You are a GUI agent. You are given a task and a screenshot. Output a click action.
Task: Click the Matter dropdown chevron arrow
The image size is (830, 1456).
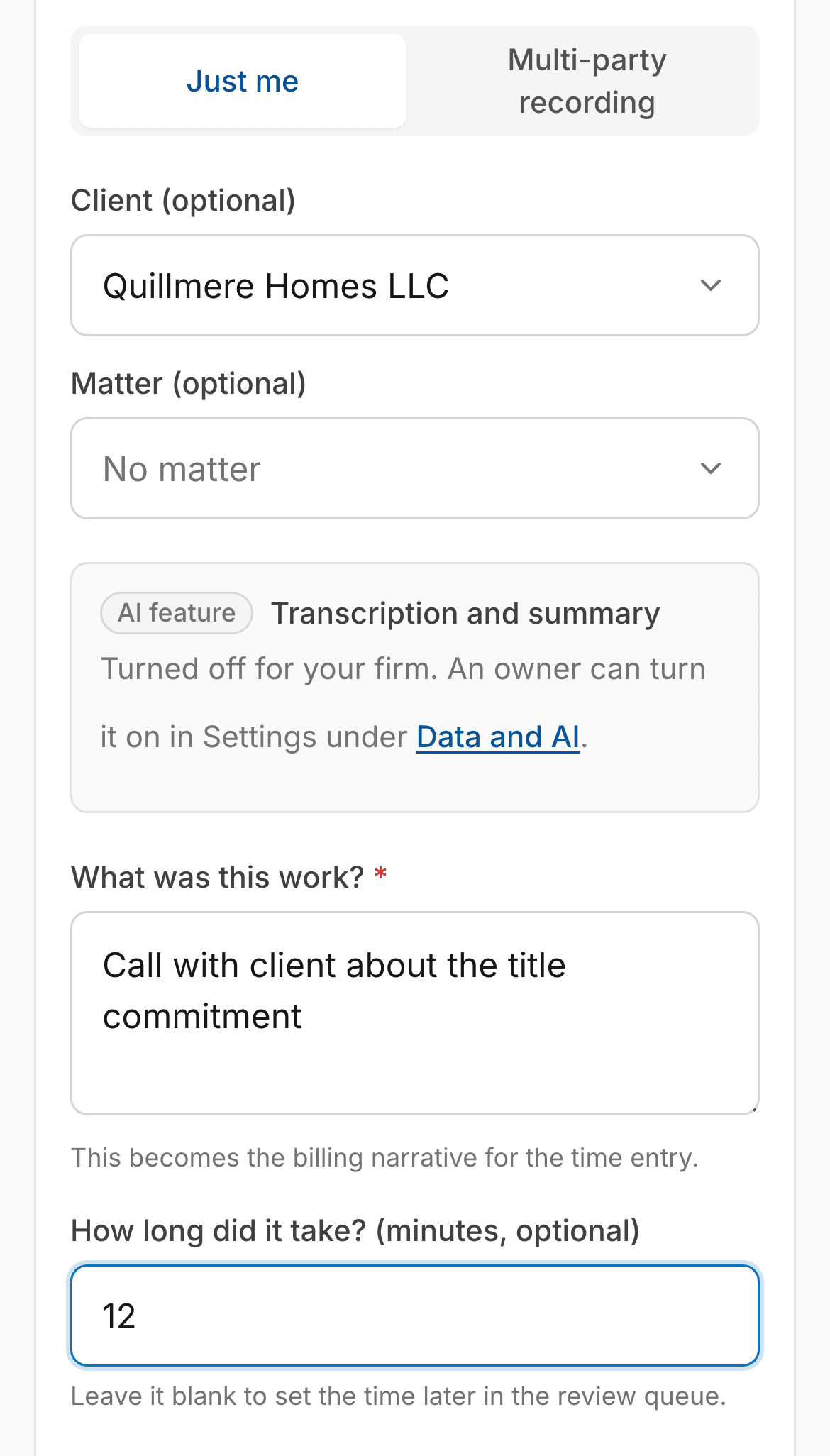pos(710,468)
